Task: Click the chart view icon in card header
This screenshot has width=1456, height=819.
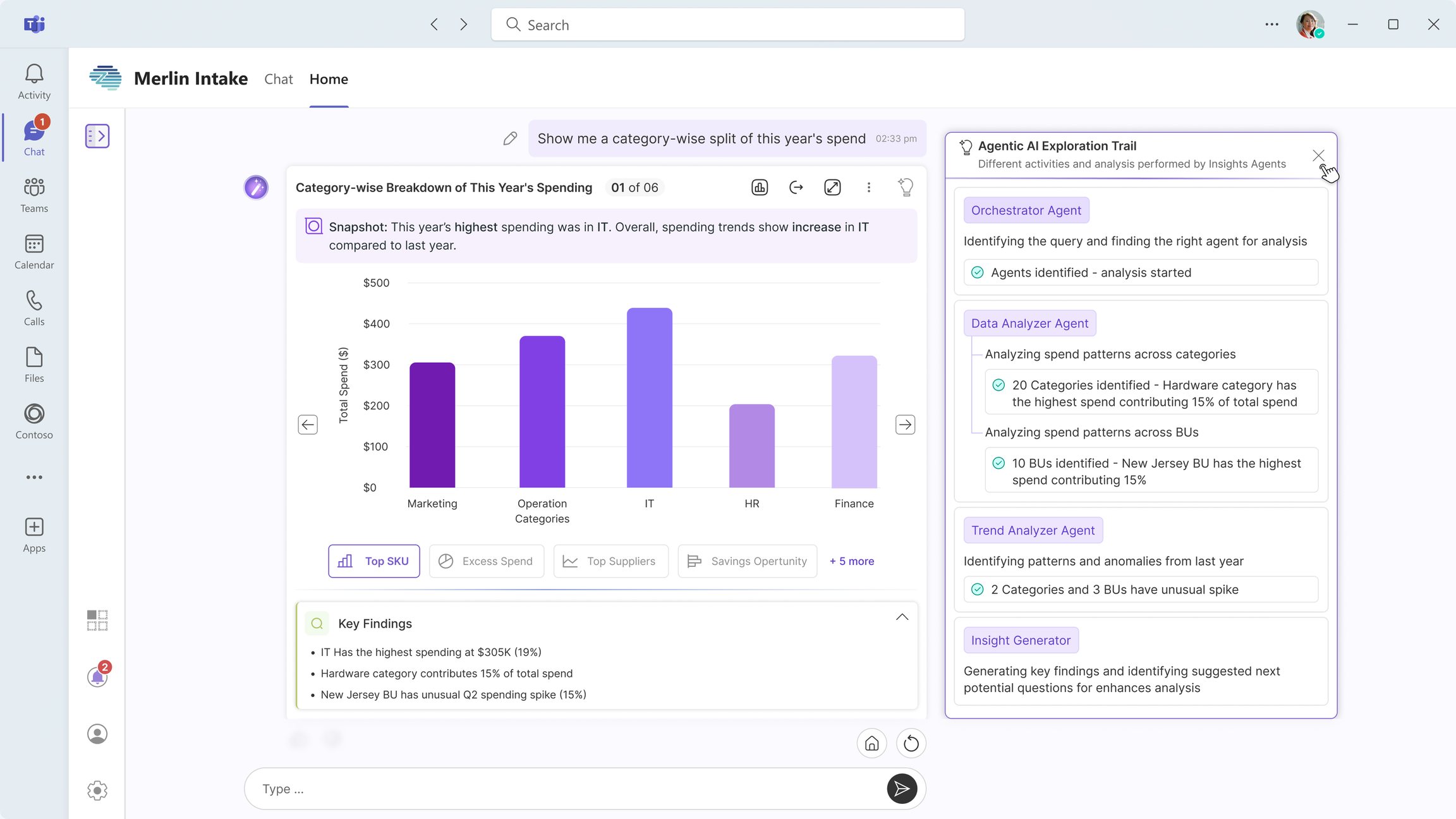Action: tap(760, 187)
